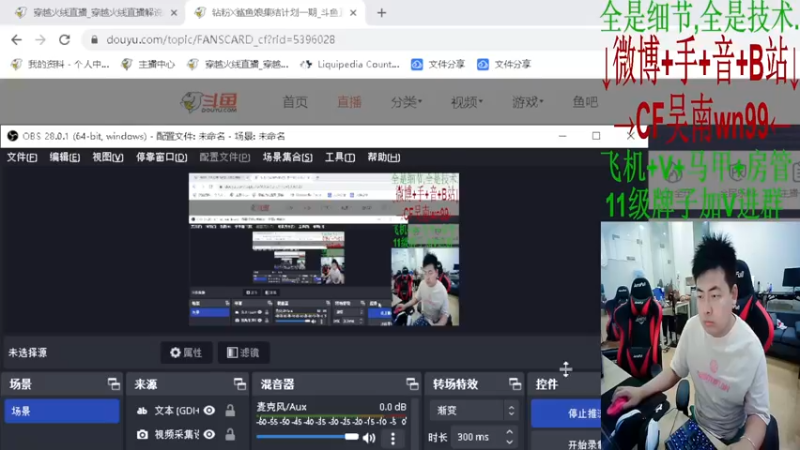Open the first 文件分享 bookmark
The image size is (800, 450).
coord(438,64)
